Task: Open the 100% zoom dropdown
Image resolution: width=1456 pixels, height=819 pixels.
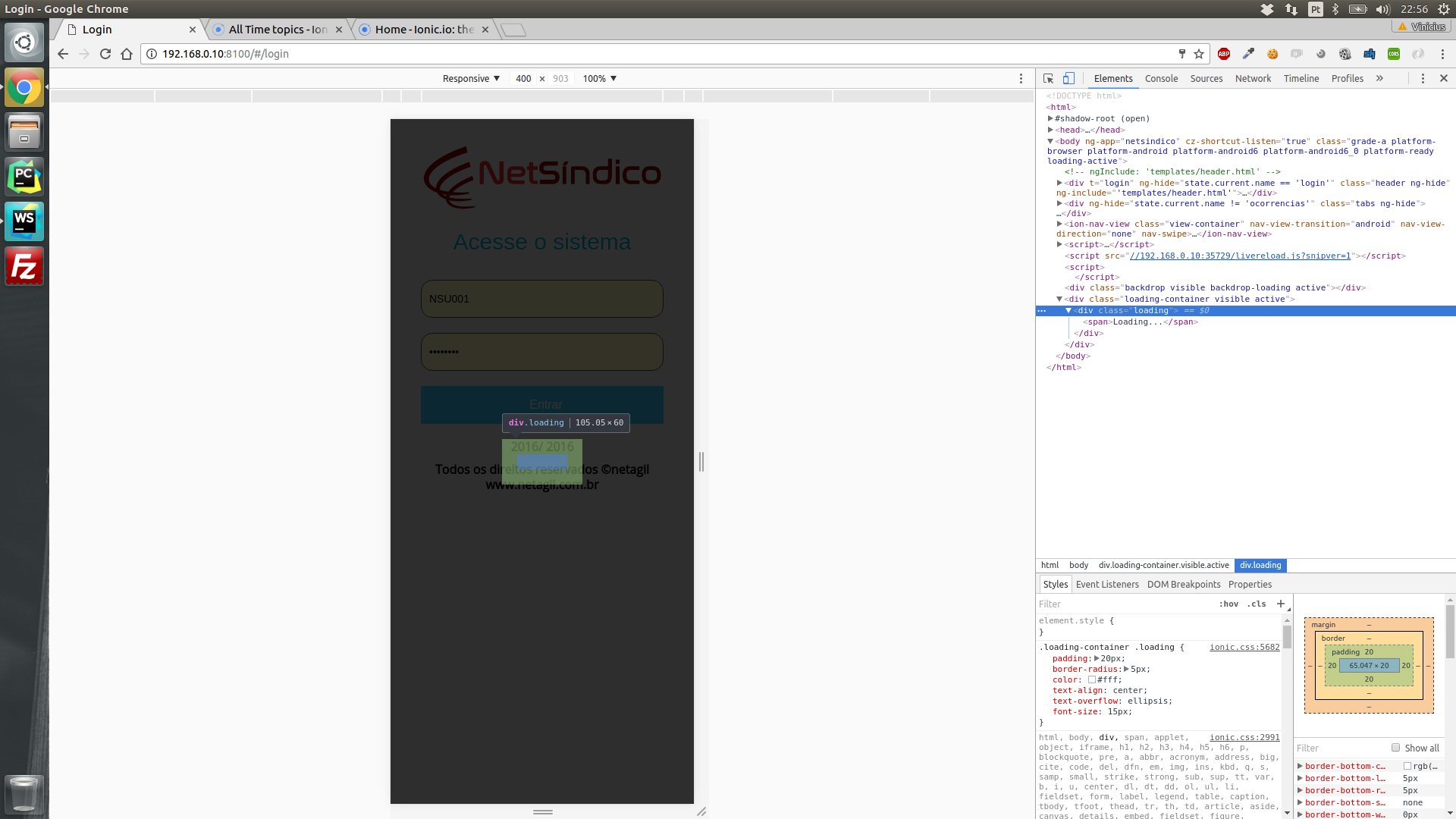Action: click(x=599, y=78)
